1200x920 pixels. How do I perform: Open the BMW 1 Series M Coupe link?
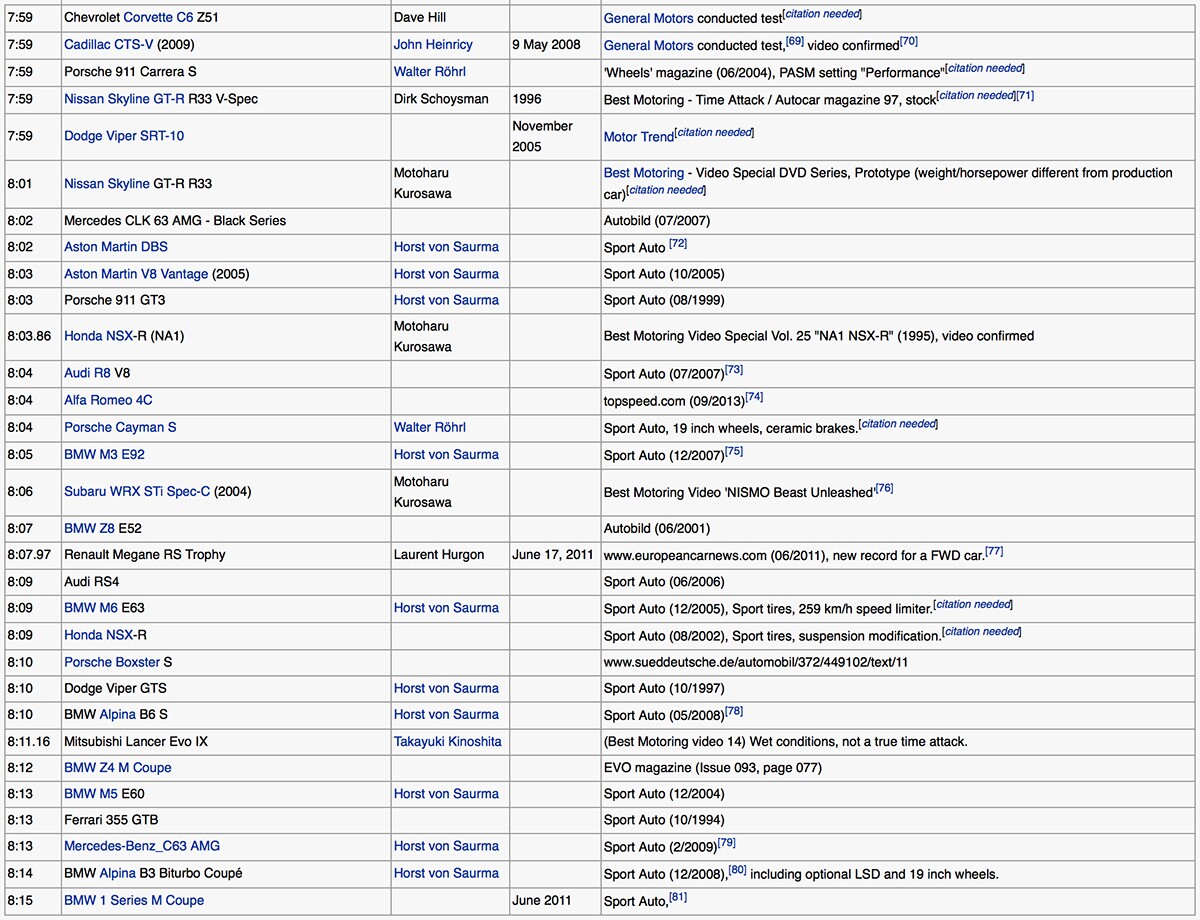coord(134,900)
